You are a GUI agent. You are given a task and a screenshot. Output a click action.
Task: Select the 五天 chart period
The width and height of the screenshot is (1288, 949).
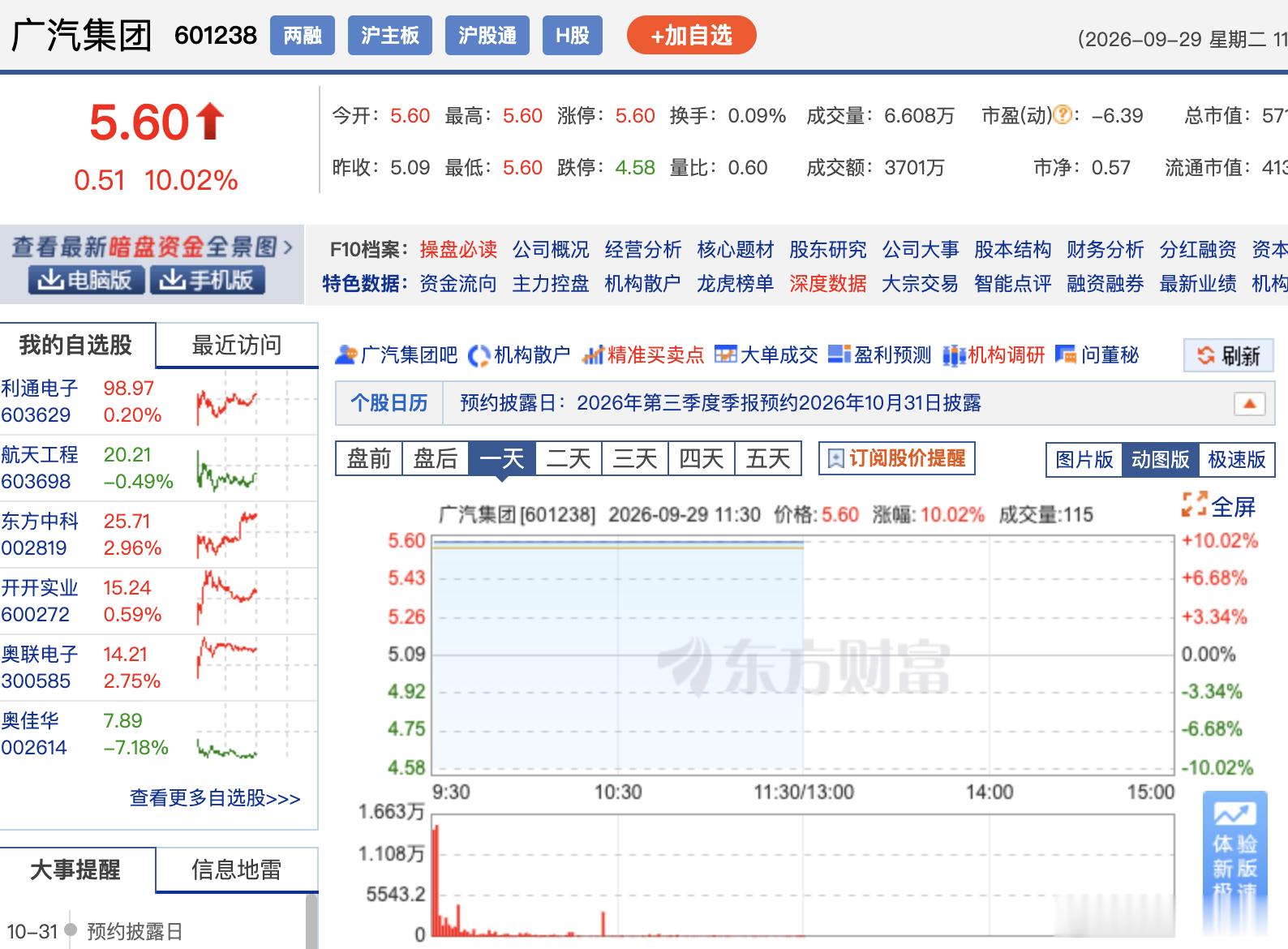pyautogui.click(x=768, y=459)
